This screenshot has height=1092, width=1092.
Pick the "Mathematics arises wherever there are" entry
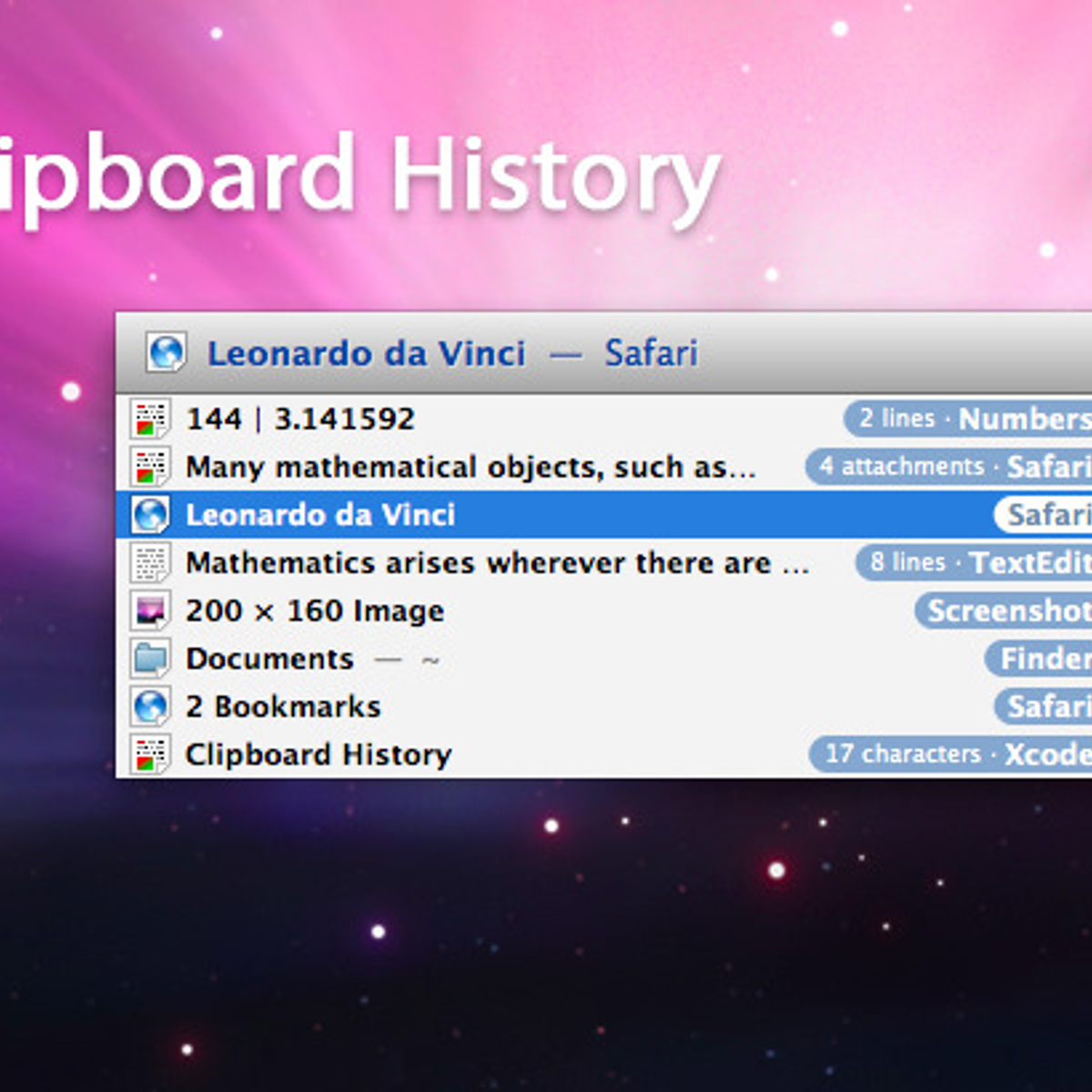tap(497, 563)
